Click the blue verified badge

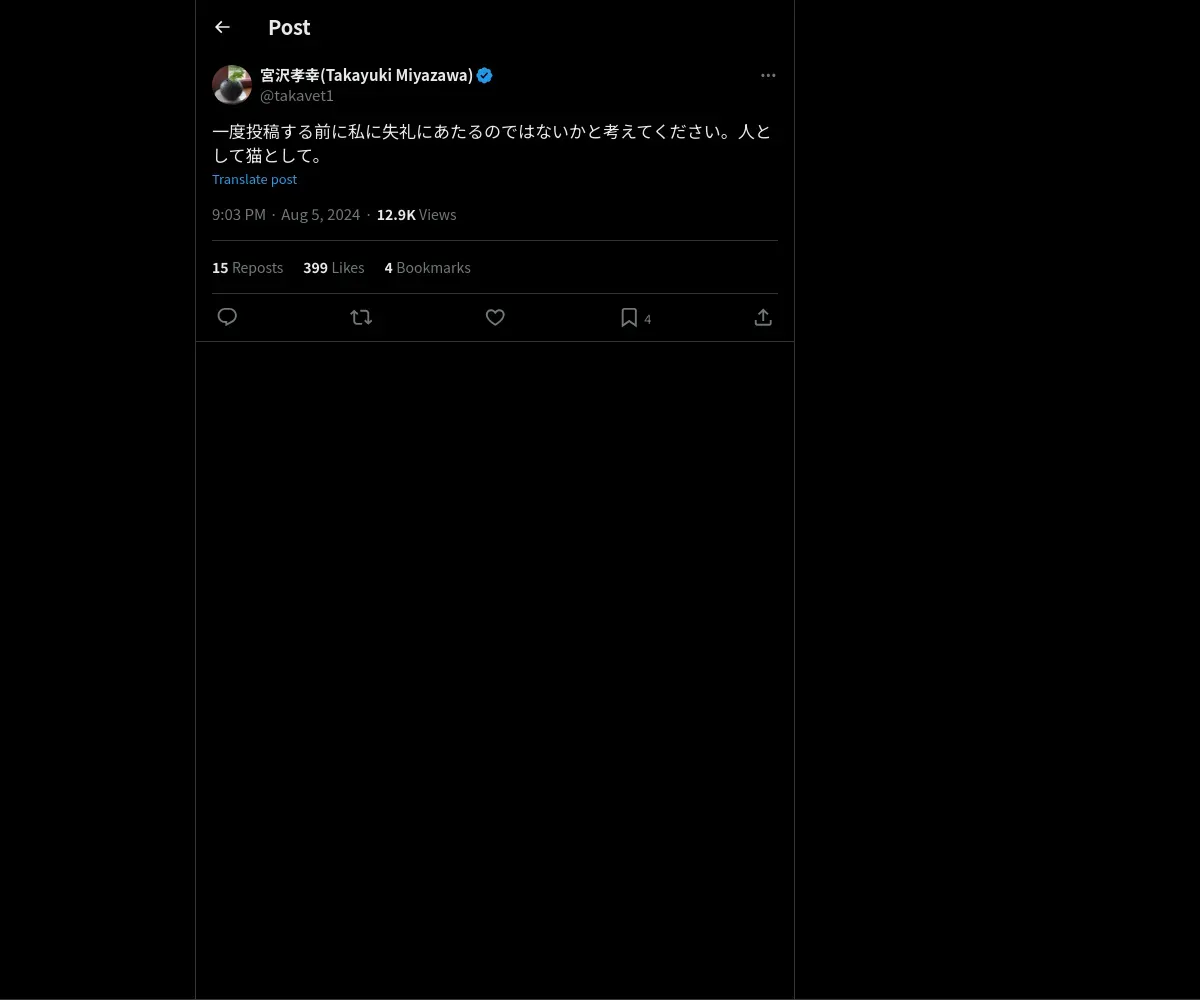(x=485, y=75)
